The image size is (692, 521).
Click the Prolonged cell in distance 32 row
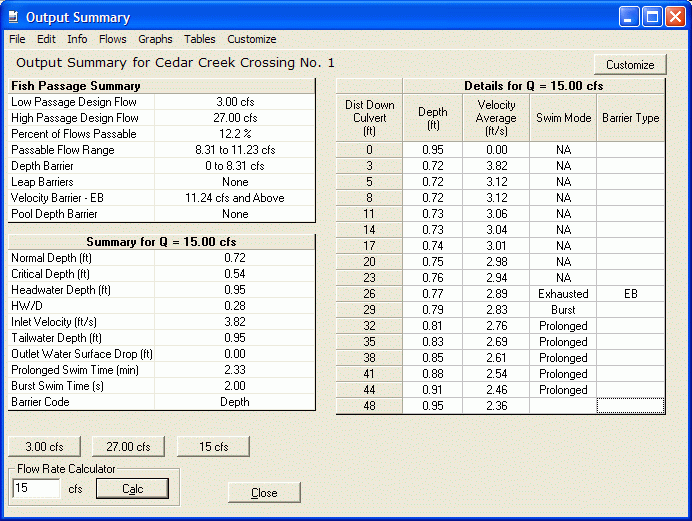(x=563, y=326)
